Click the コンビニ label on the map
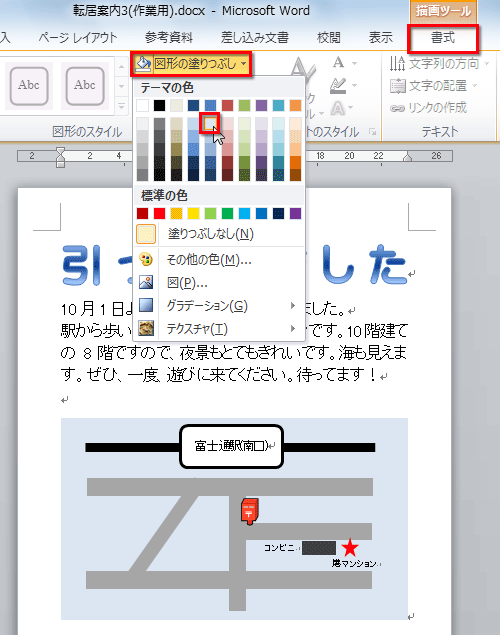 pyautogui.click(x=279, y=548)
